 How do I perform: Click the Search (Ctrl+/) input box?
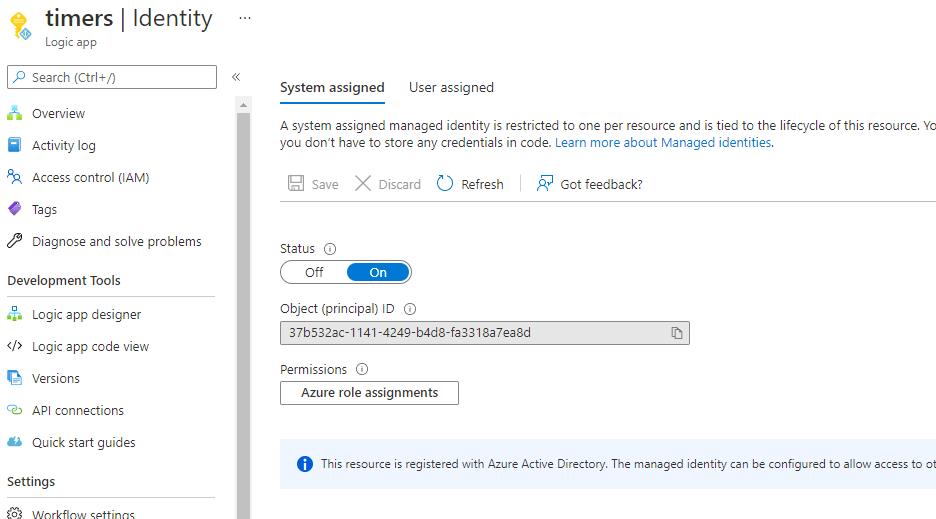pos(112,77)
